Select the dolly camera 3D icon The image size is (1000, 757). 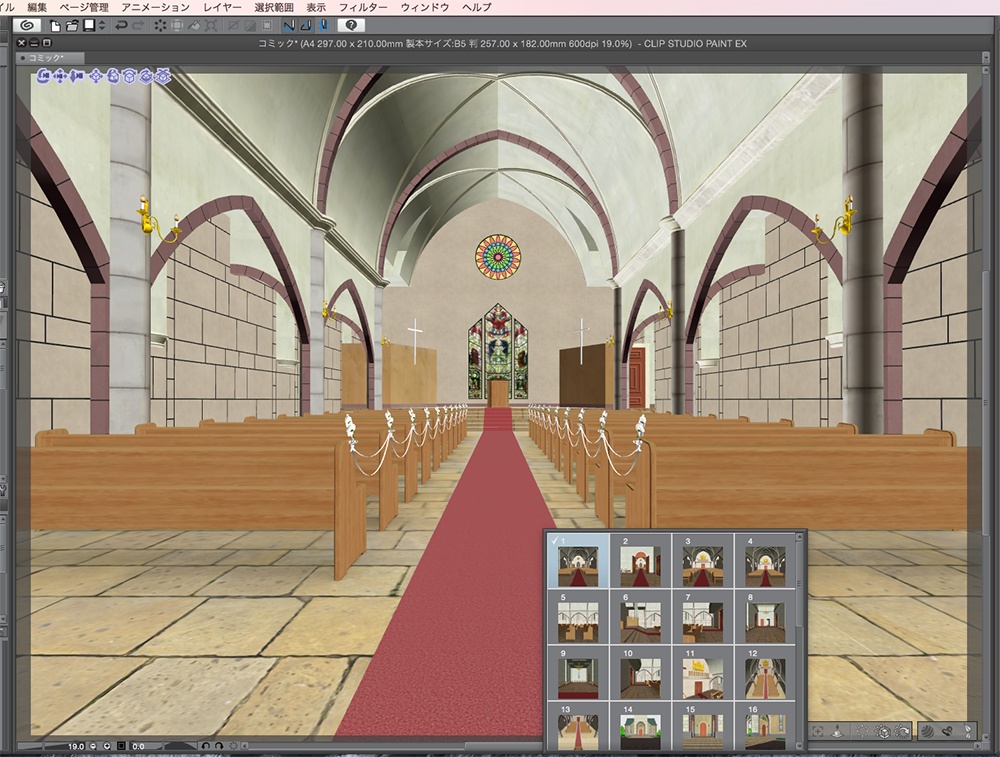(x=77, y=76)
